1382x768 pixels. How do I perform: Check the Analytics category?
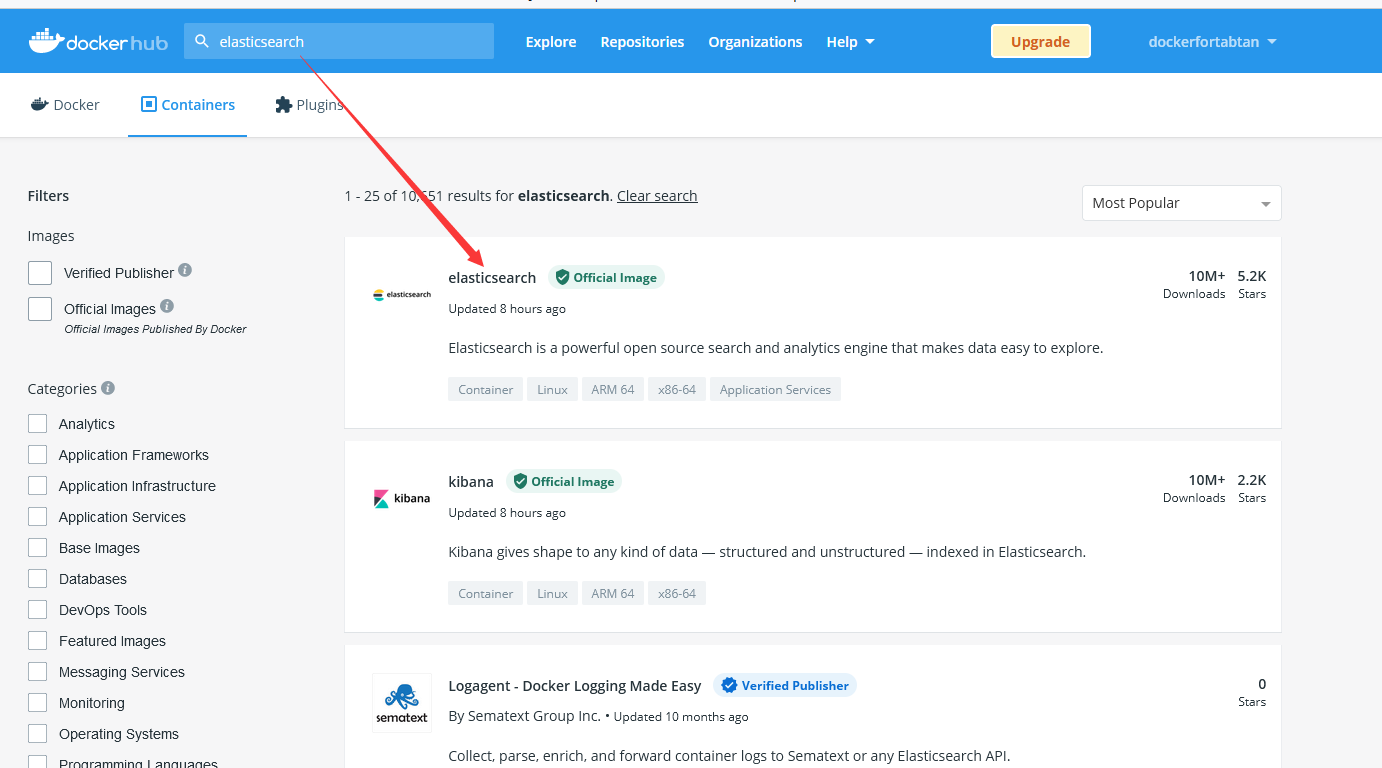tap(38, 423)
